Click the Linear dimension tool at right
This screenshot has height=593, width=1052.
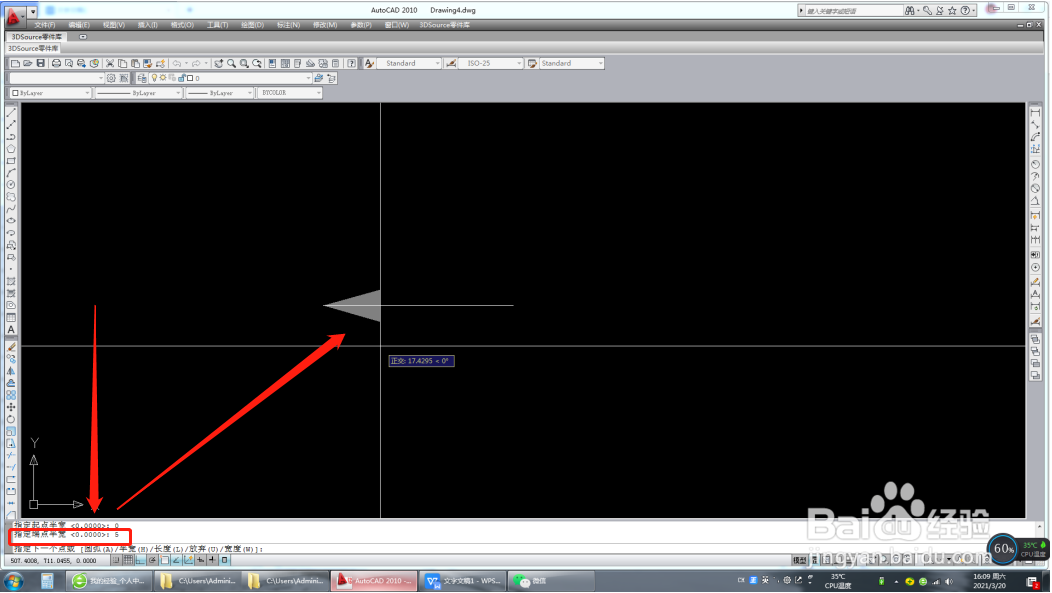(x=1035, y=113)
